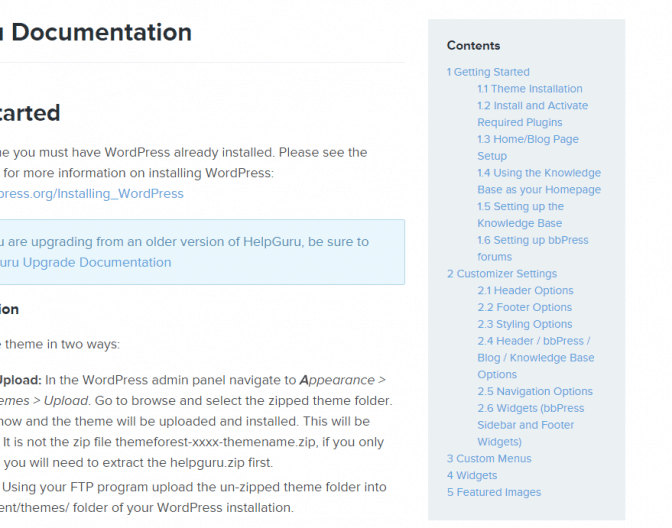
Task: Open the 4 Widgets contents entry
Action: (x=472, y=475)
